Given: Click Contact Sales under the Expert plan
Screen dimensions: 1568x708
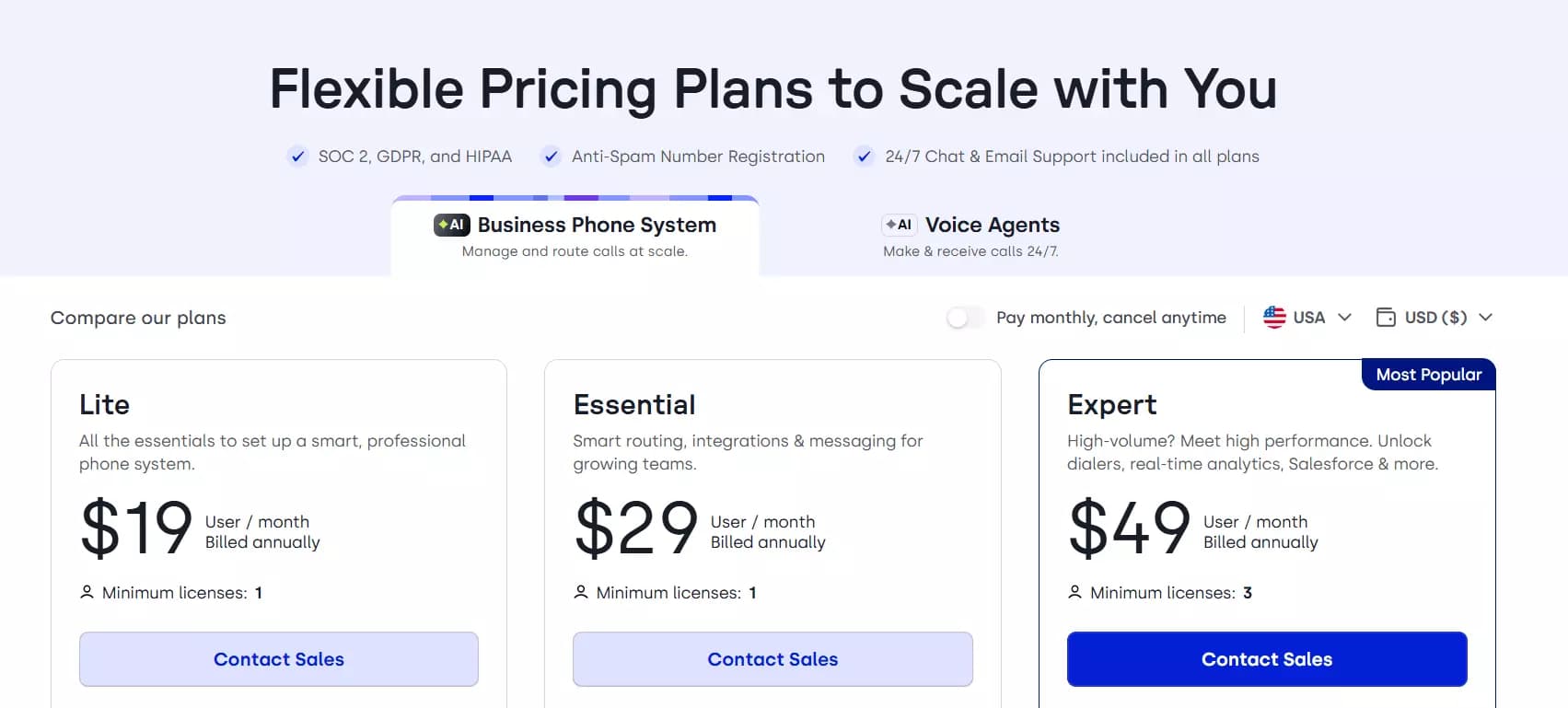Looking at the screenshot, I should pyautogui.click(x=1267, y=659).
